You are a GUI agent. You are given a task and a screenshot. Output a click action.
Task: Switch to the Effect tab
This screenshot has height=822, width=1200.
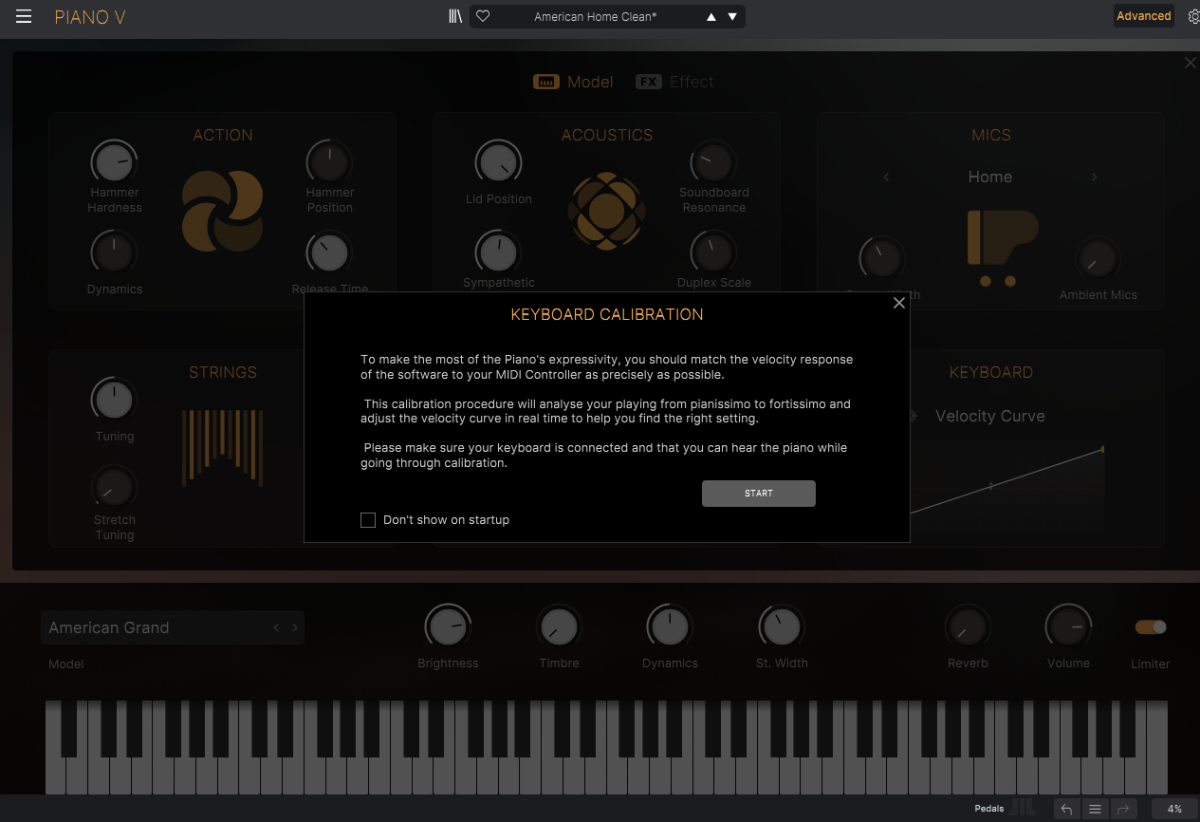pyautogui.click(x=675, y=82)
